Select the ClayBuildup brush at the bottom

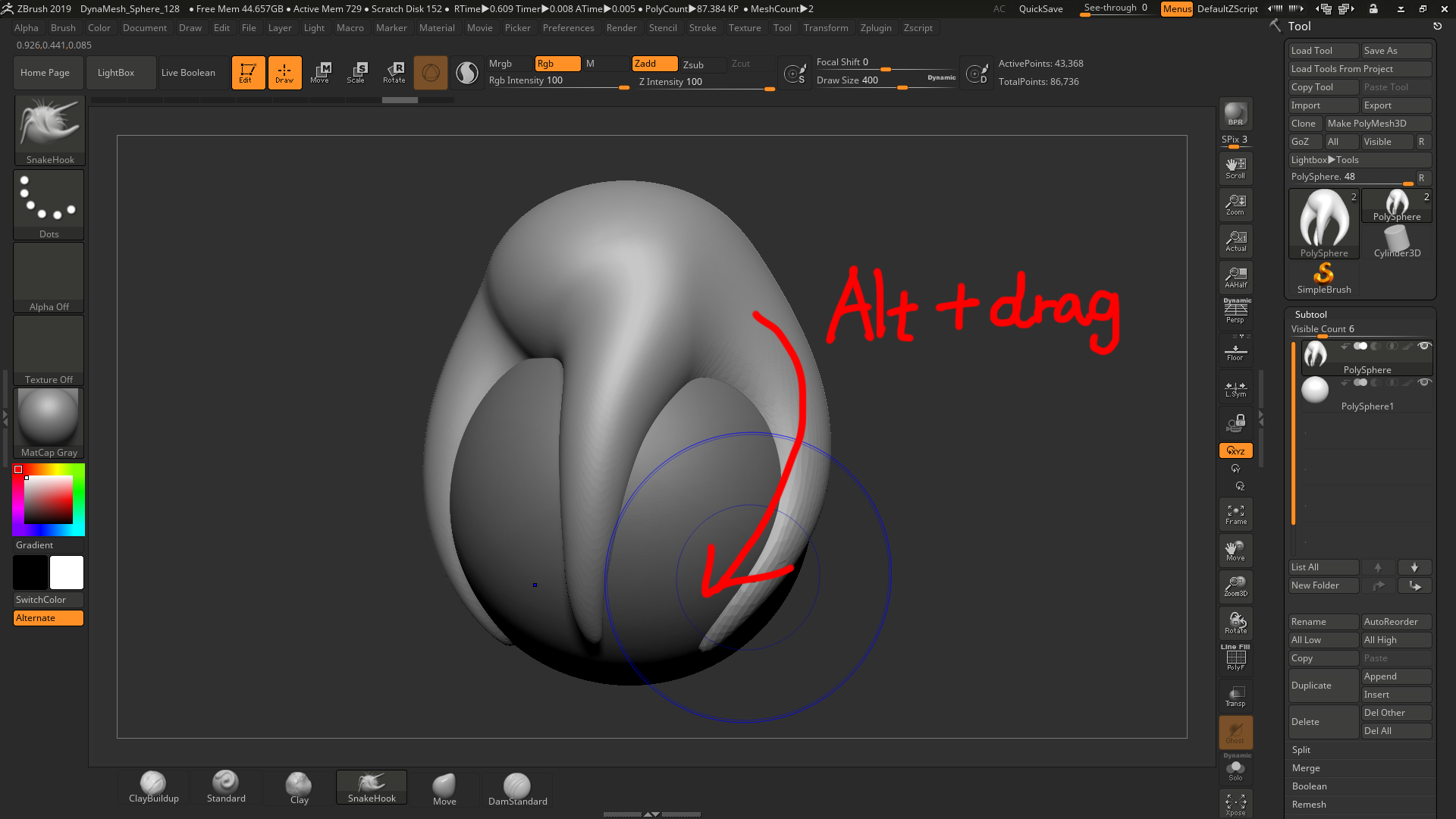[x=153, y=787]
